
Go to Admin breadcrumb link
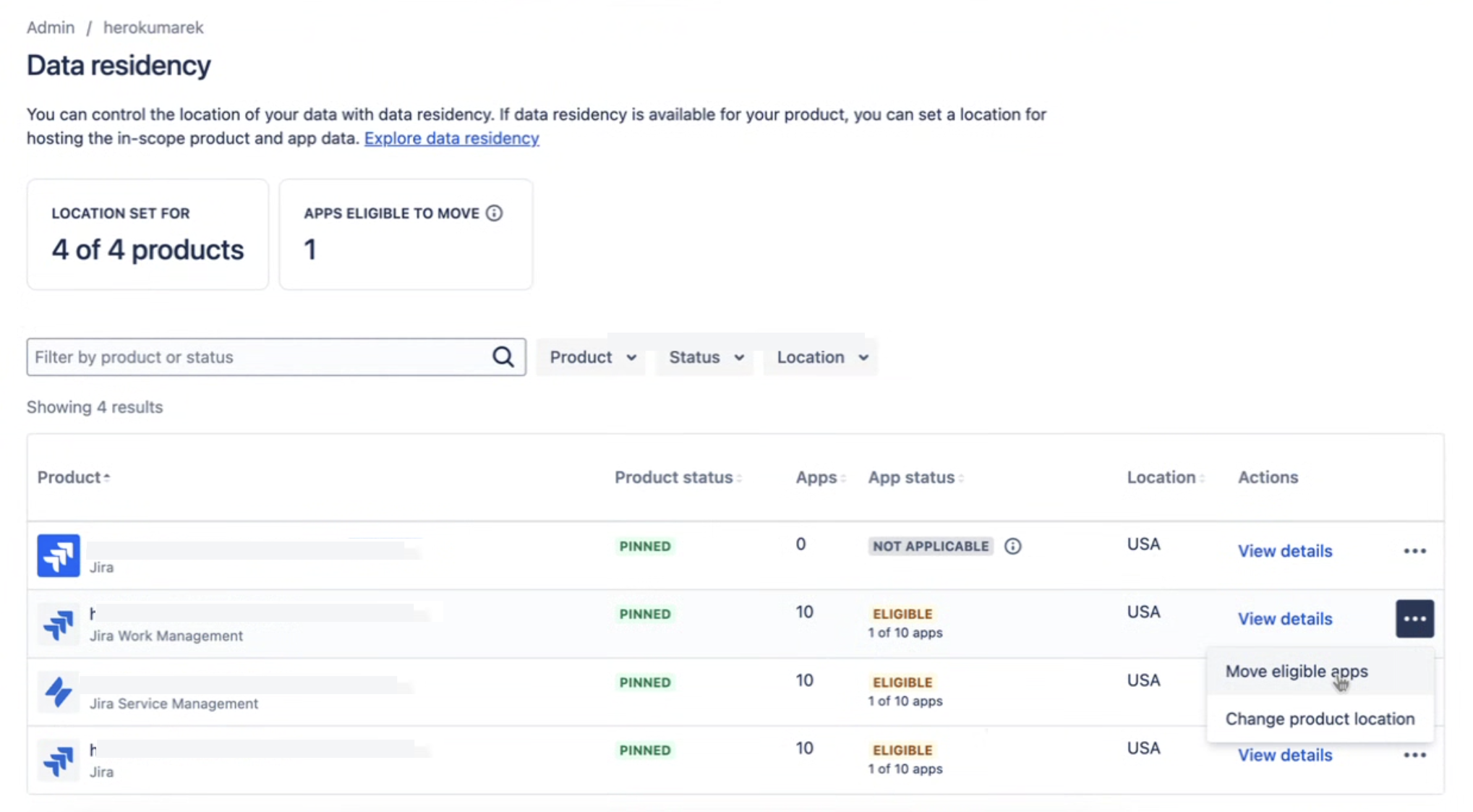51,27
